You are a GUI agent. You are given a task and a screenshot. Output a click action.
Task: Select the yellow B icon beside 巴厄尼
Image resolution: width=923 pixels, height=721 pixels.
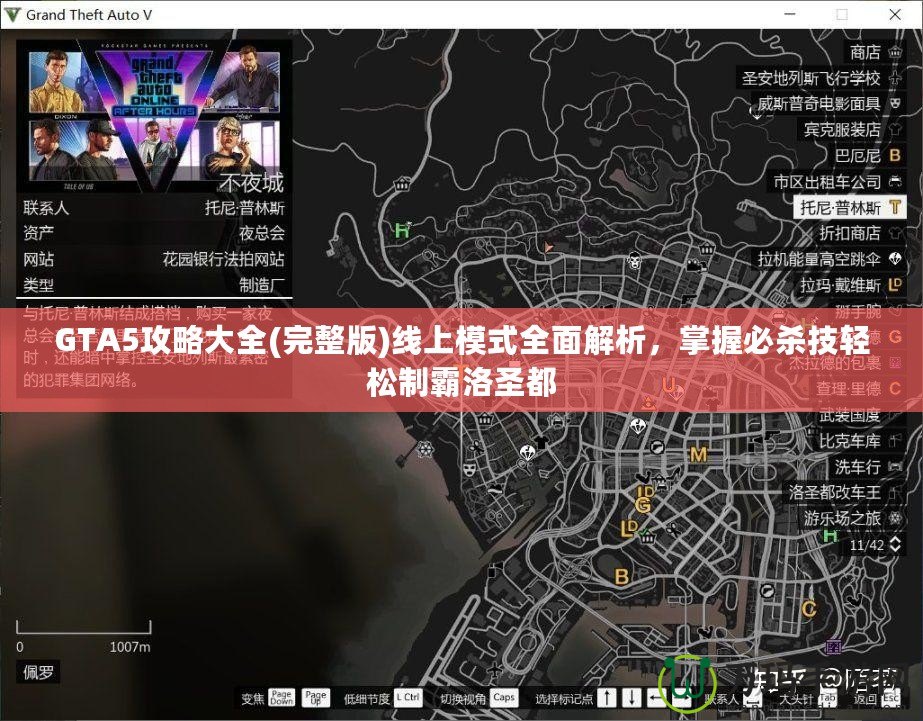click(895, 155)
